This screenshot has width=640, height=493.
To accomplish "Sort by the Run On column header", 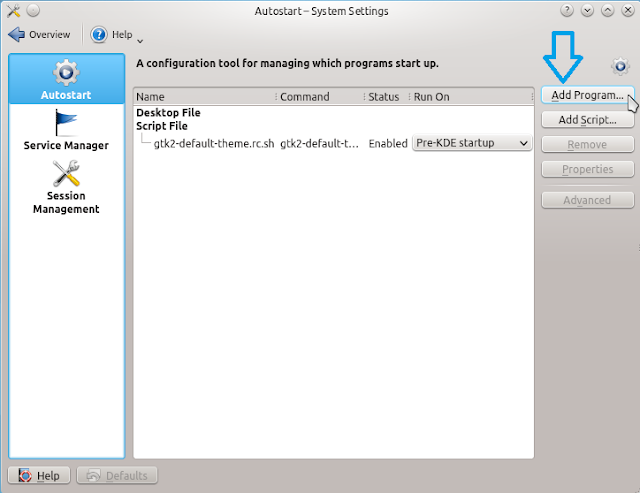I will pyautogui.click(x=472, y=97).
